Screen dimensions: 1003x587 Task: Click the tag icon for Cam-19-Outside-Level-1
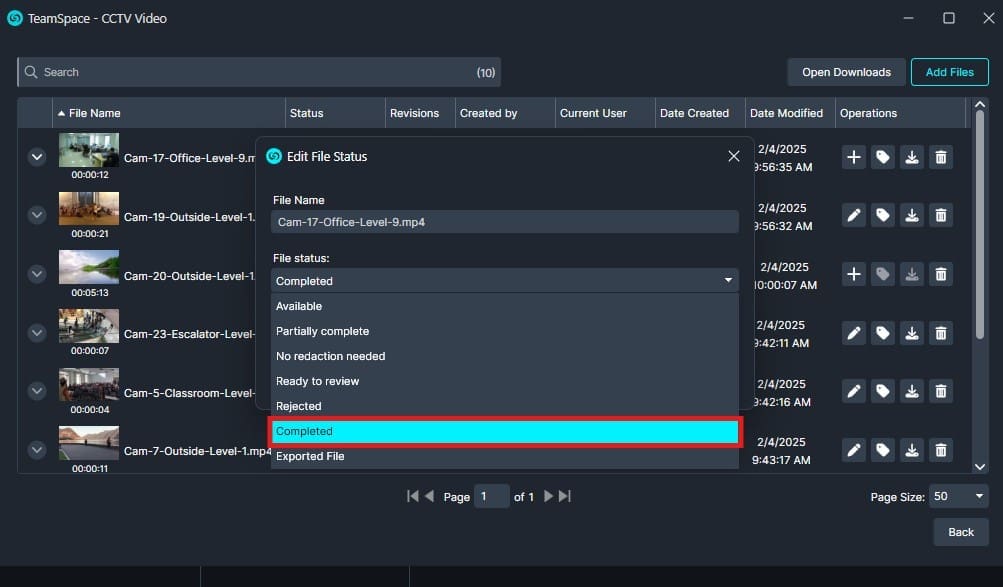click(x=882, y=215)
